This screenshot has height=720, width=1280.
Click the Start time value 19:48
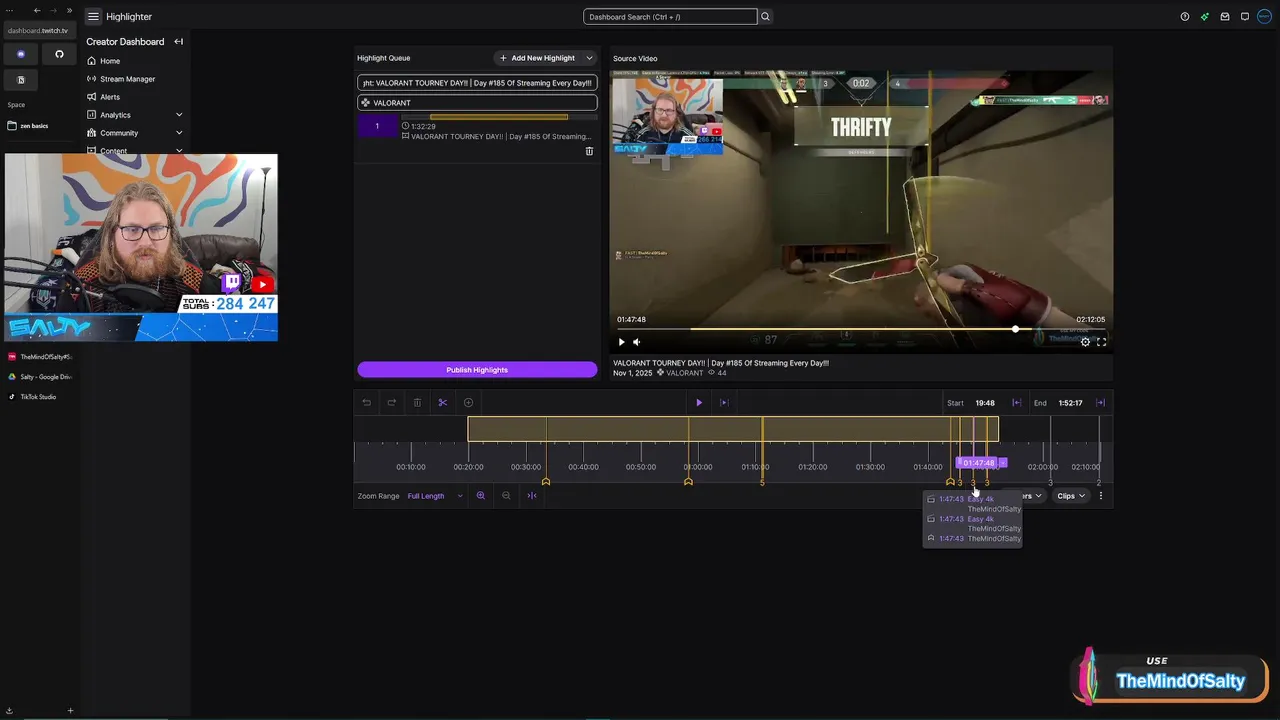click(985, 403)
